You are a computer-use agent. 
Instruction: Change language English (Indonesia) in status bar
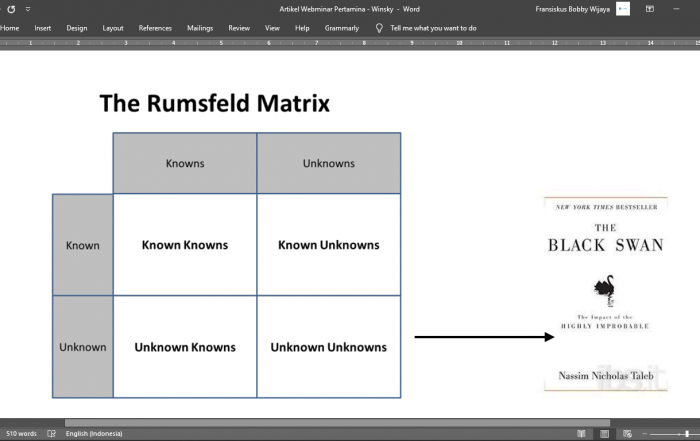click(94, 434)
